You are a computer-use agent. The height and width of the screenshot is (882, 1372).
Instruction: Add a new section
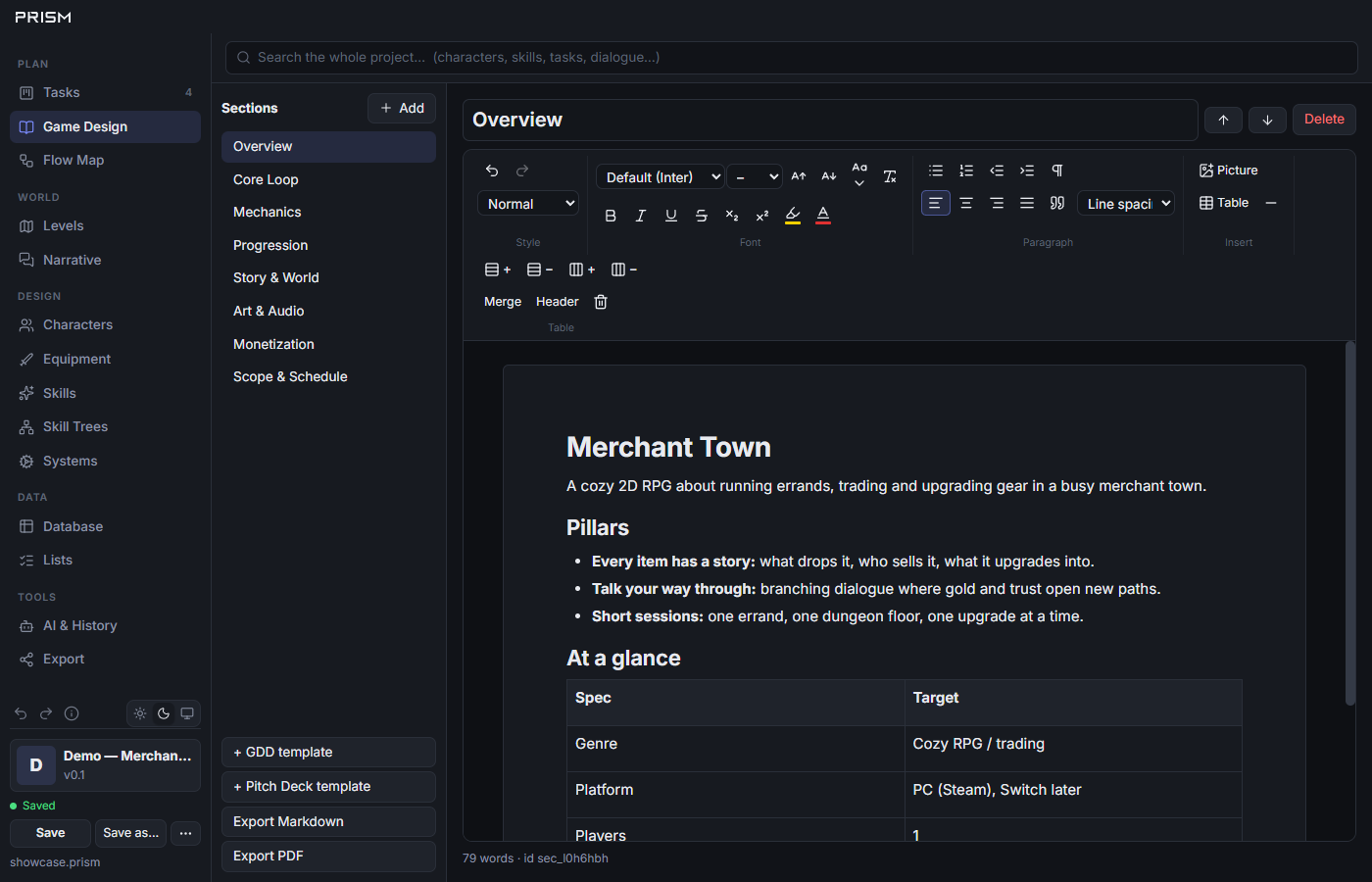(x=402, y=108)
